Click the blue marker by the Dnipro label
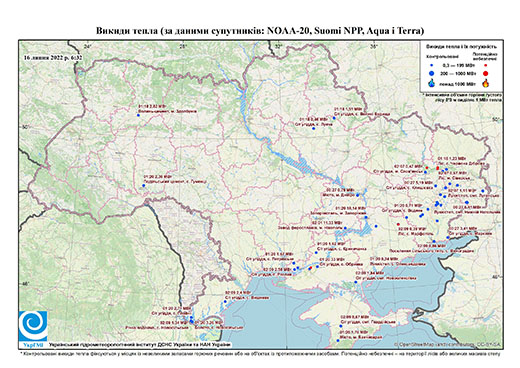 coord(358,195)
